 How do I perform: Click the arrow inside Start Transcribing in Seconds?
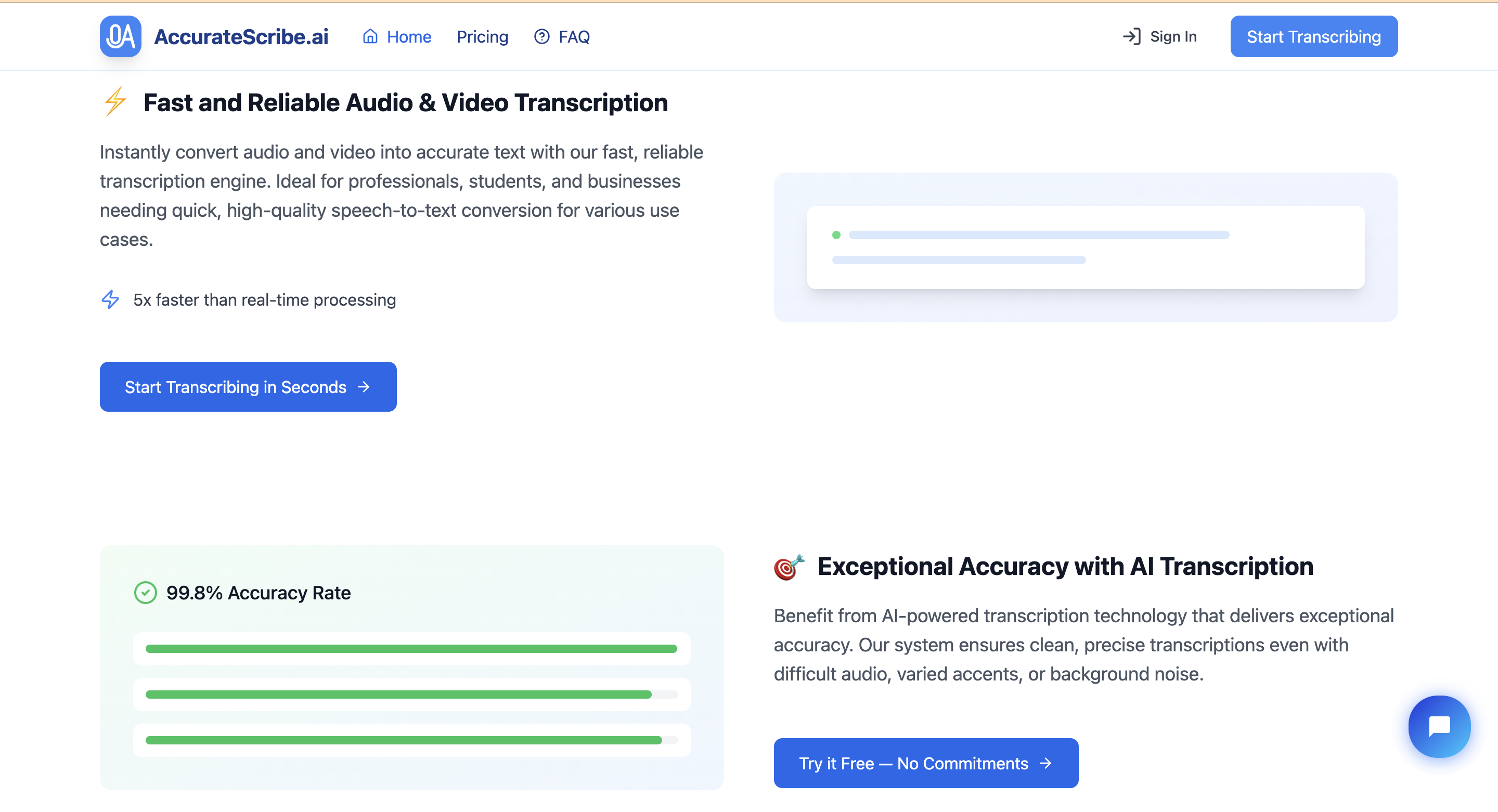[364, 387]
